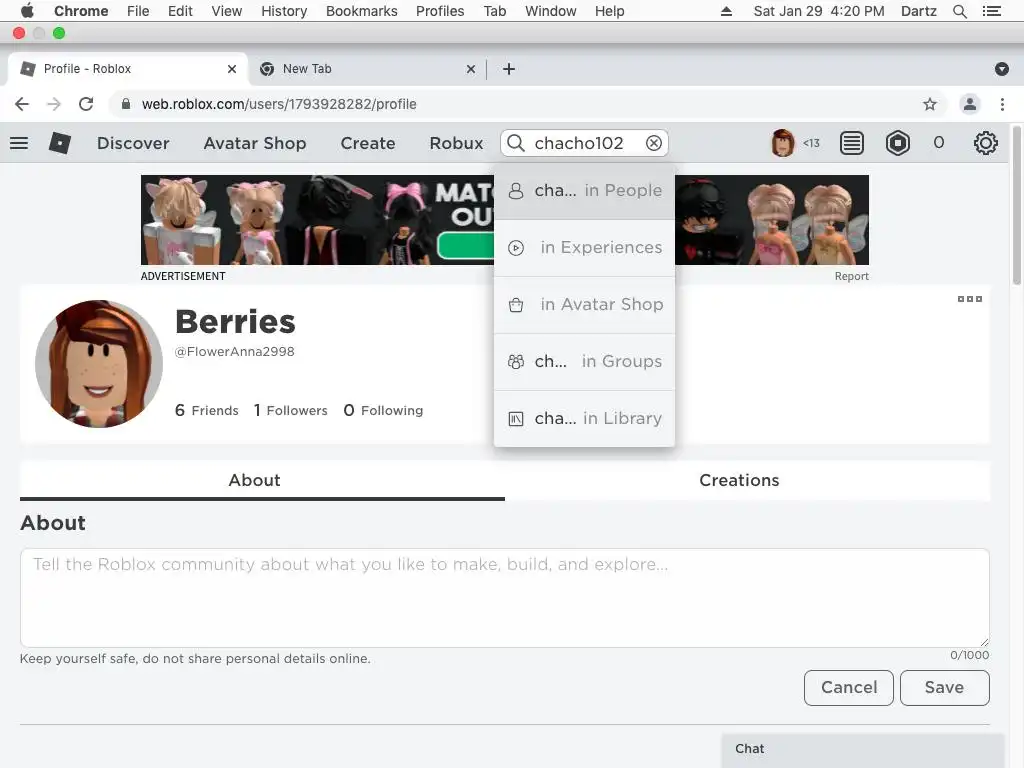The image size is (1024, 768).
Task: View the 6 Friends list
Action: click(206, 410)
